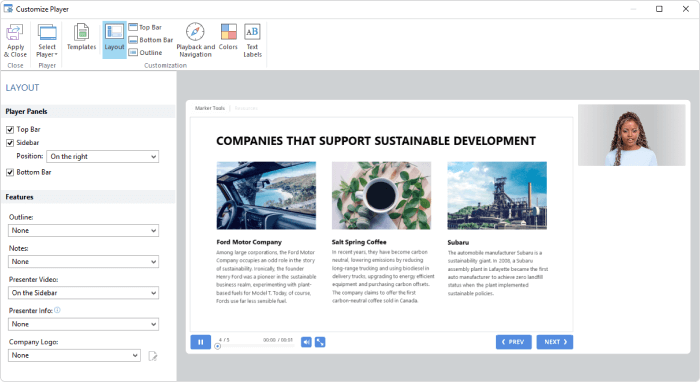Pause the preview playback
This screenshot has height=382, width=700.
point(200,342)
